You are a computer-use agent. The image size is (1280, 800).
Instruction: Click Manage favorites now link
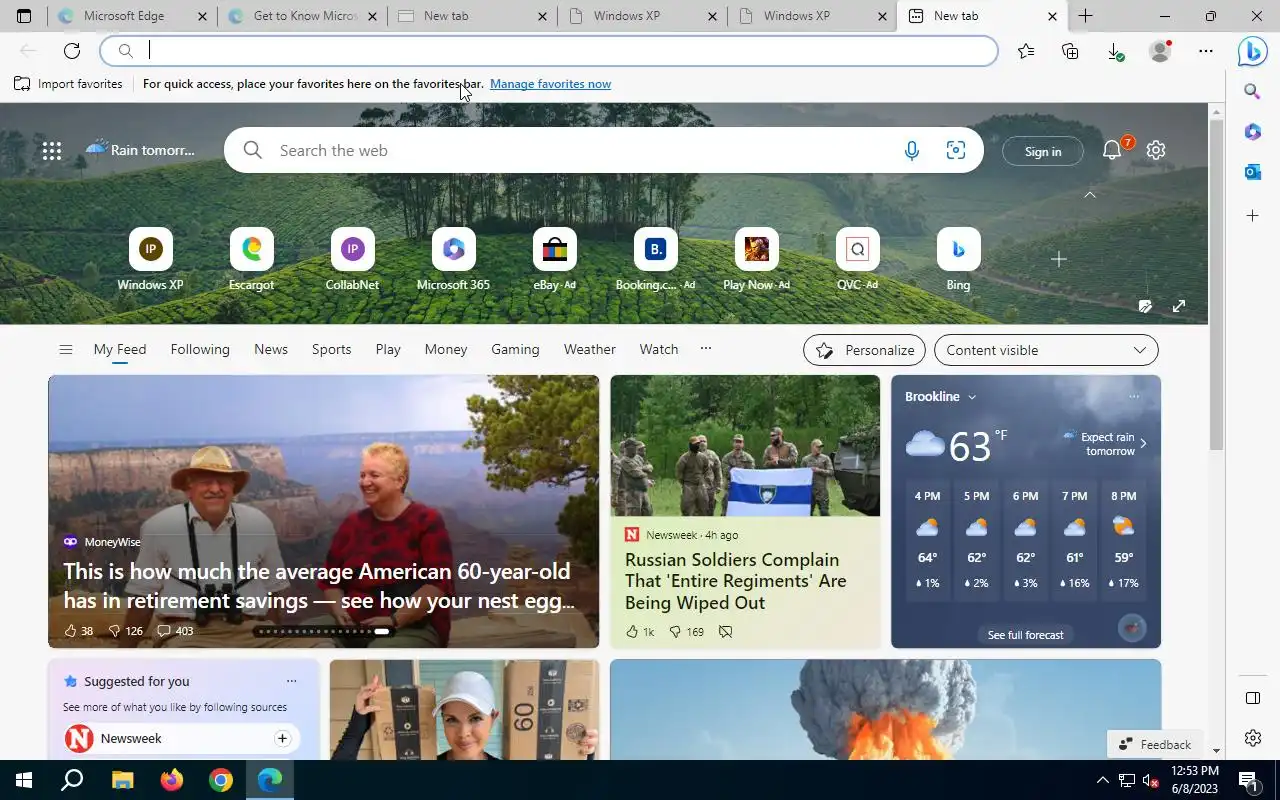tap(550, 84)
